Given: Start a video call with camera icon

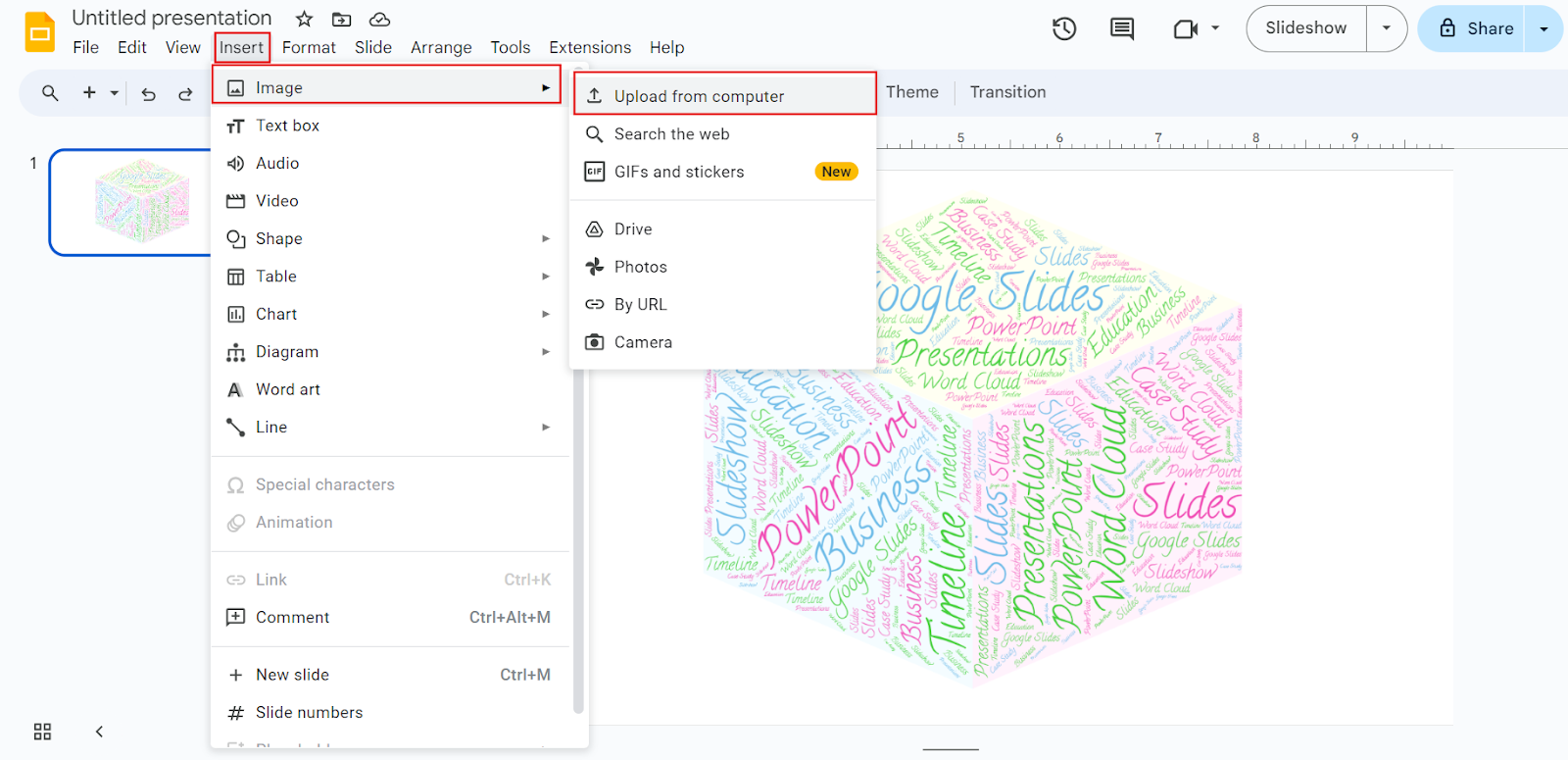Looking at the screenshot, I should coord(1186,28).
